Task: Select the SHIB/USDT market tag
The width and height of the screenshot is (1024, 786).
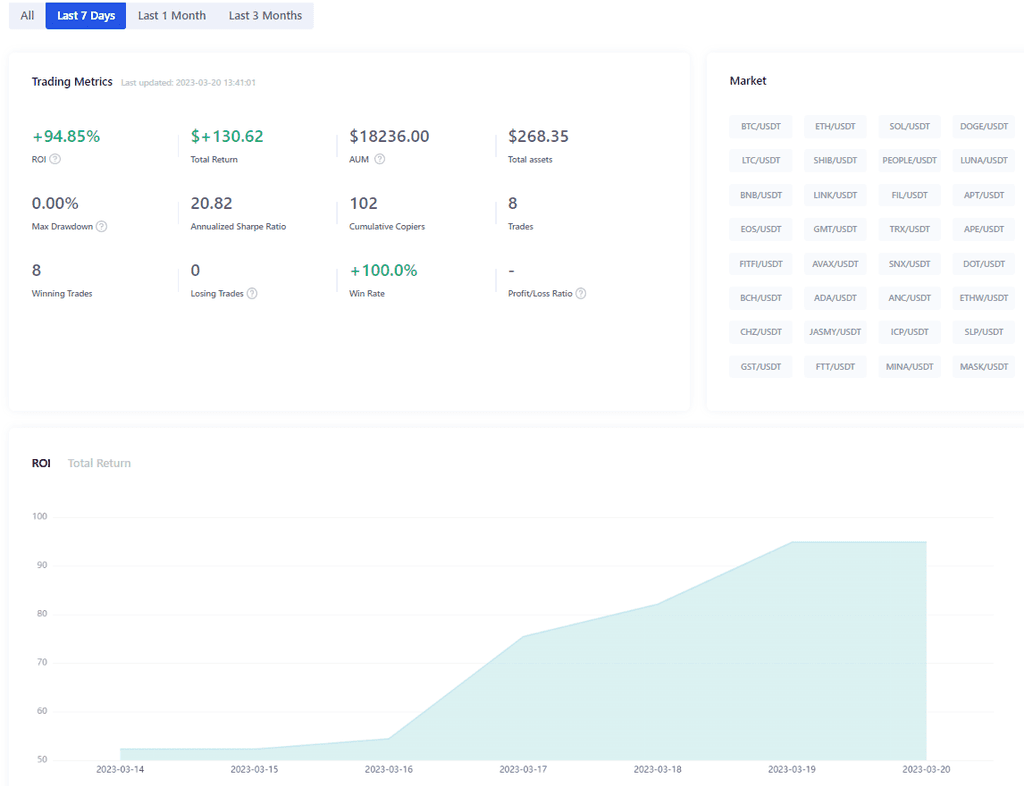Action: (835, 160)
